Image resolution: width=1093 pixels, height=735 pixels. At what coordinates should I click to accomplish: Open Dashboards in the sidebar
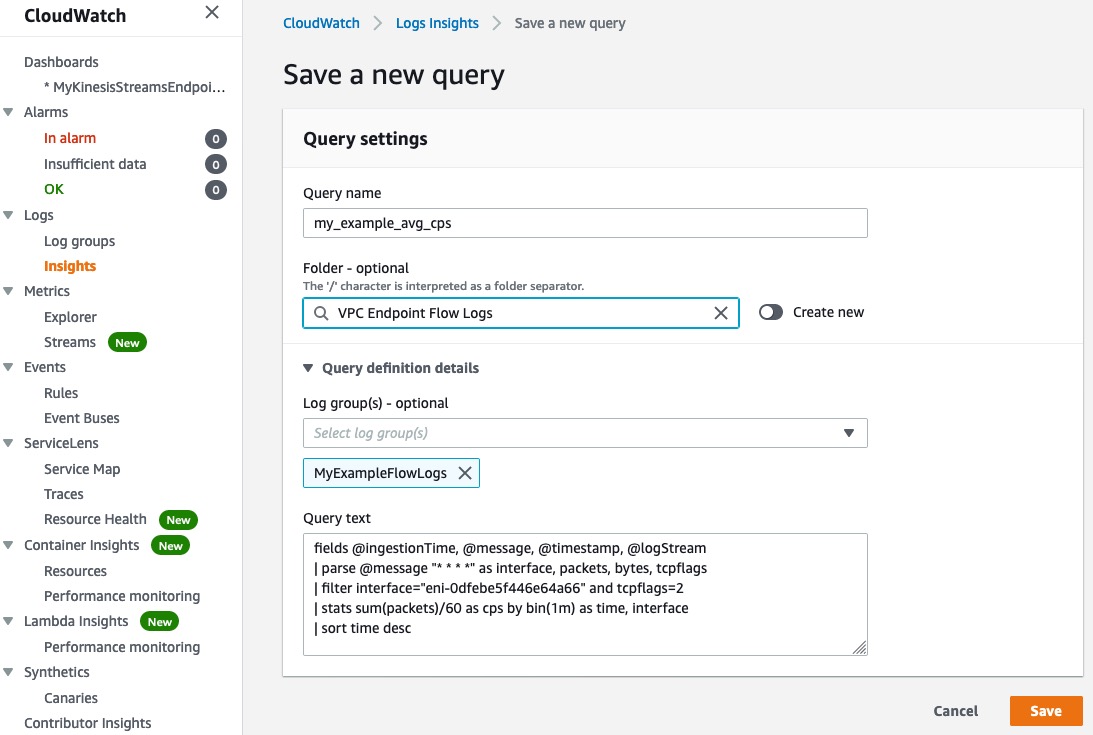(x=61, y=62)
